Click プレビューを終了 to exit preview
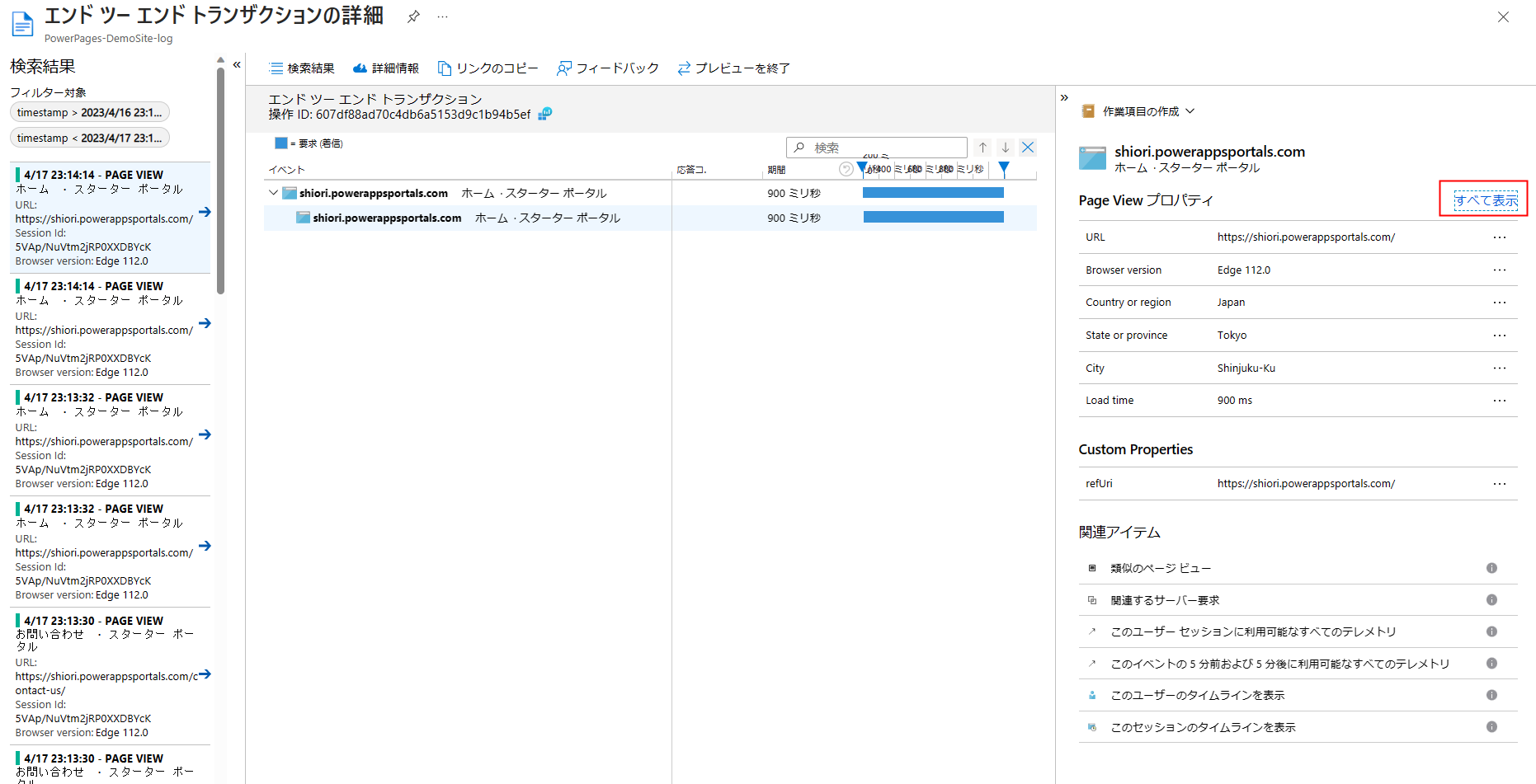The width and height of the screenshot is (1536, 784). coord(733,68)
